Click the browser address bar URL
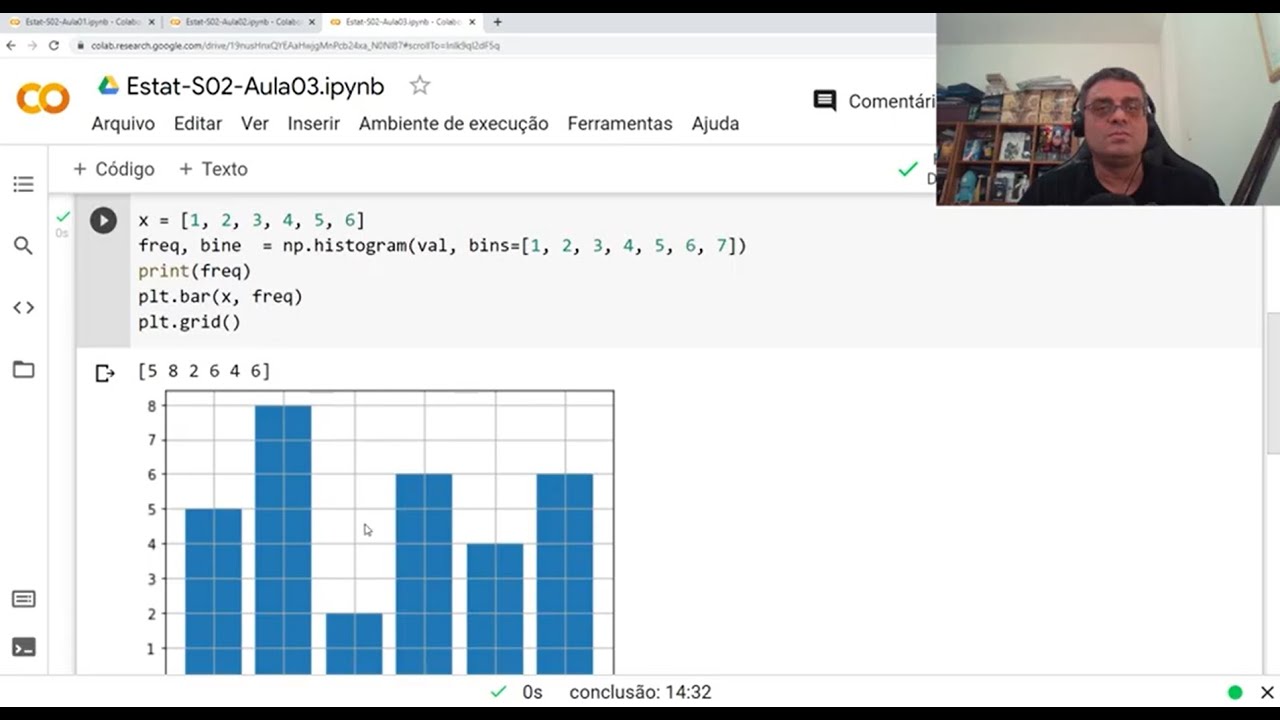Image resolution: width=1280 pixels, height=720 pixels. [296, 45]
